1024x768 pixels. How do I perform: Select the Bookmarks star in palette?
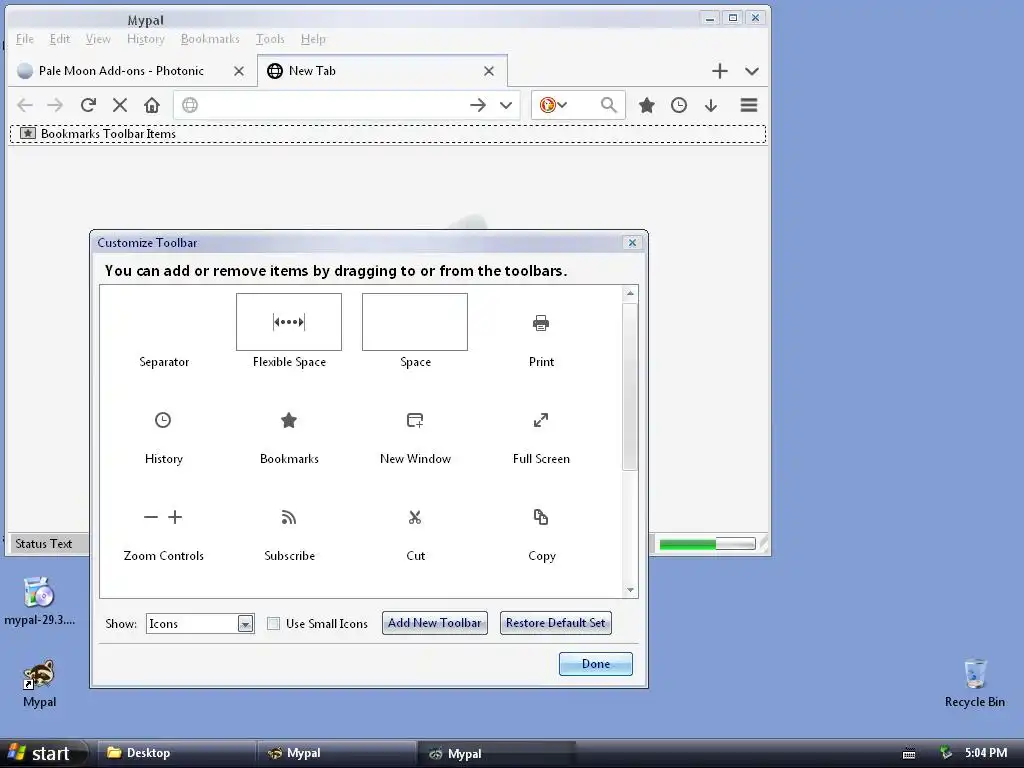(289, 420)
